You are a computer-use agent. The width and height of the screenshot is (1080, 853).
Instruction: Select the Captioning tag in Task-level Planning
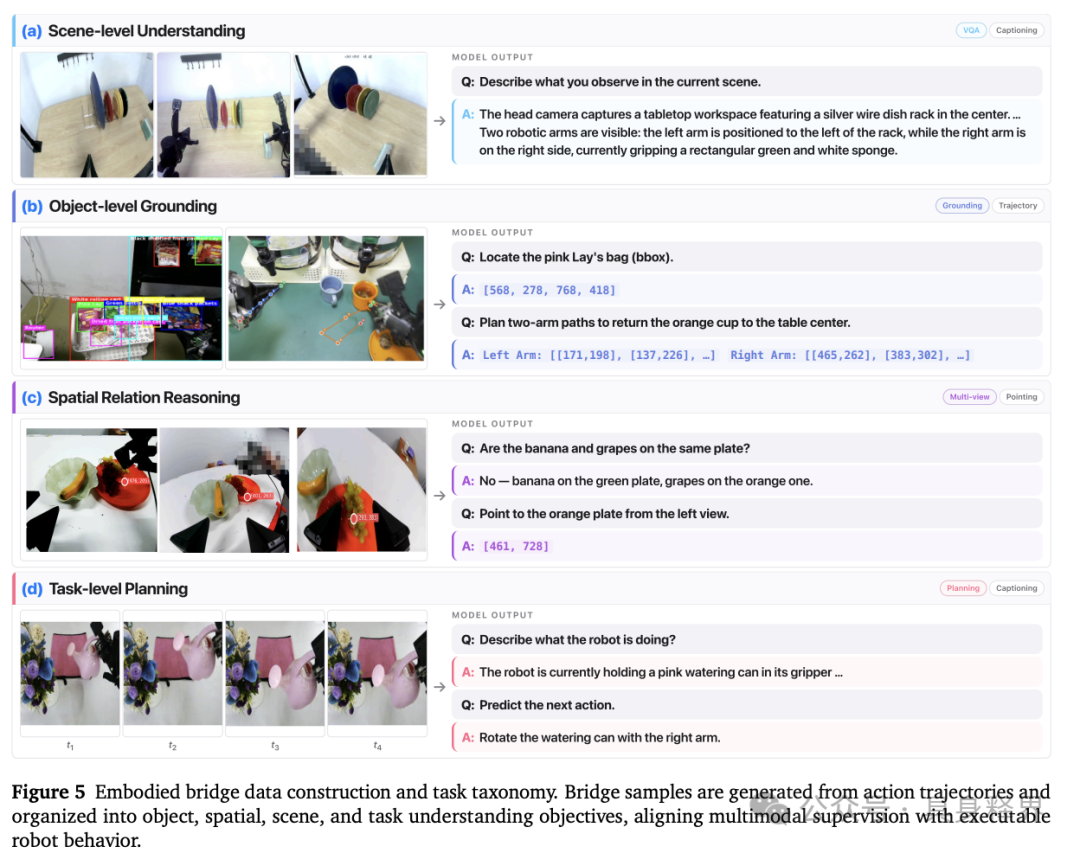point(1016,588)
